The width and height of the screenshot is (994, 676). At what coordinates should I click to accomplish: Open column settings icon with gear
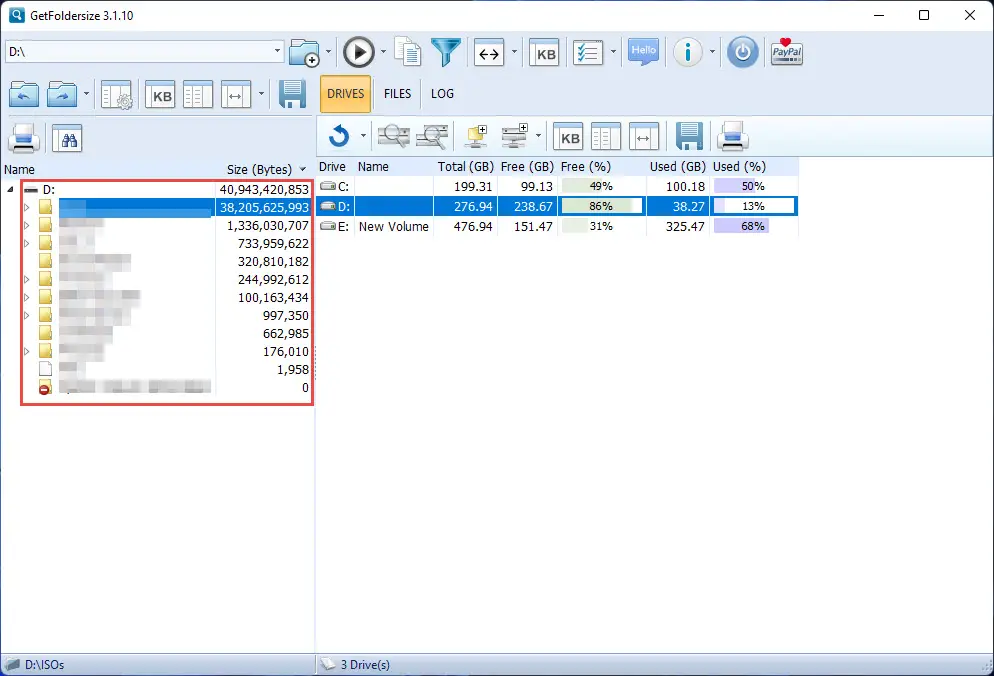[117, 95]
